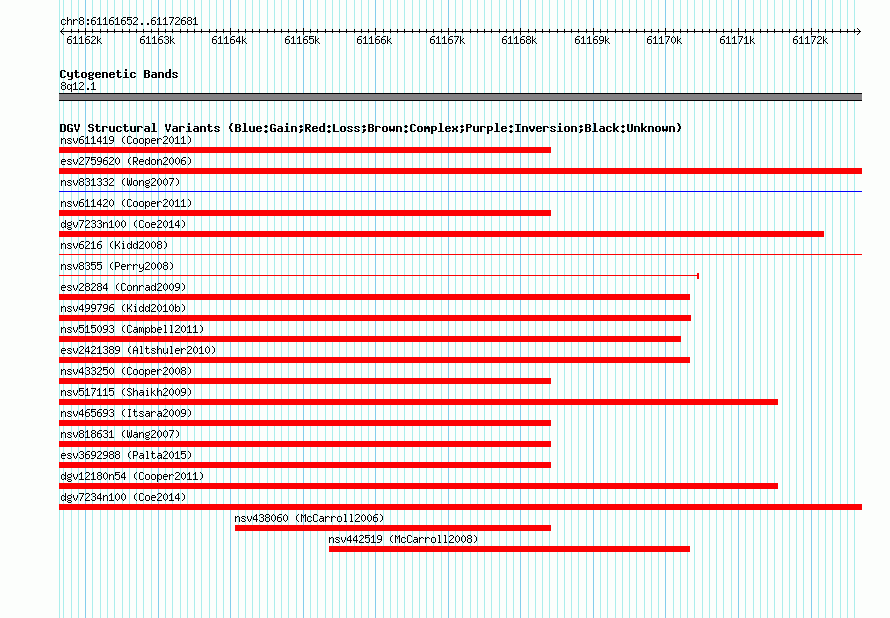Click the DGV Structural Variants track title
Screen dimensions: 890x618
(370, 128)
